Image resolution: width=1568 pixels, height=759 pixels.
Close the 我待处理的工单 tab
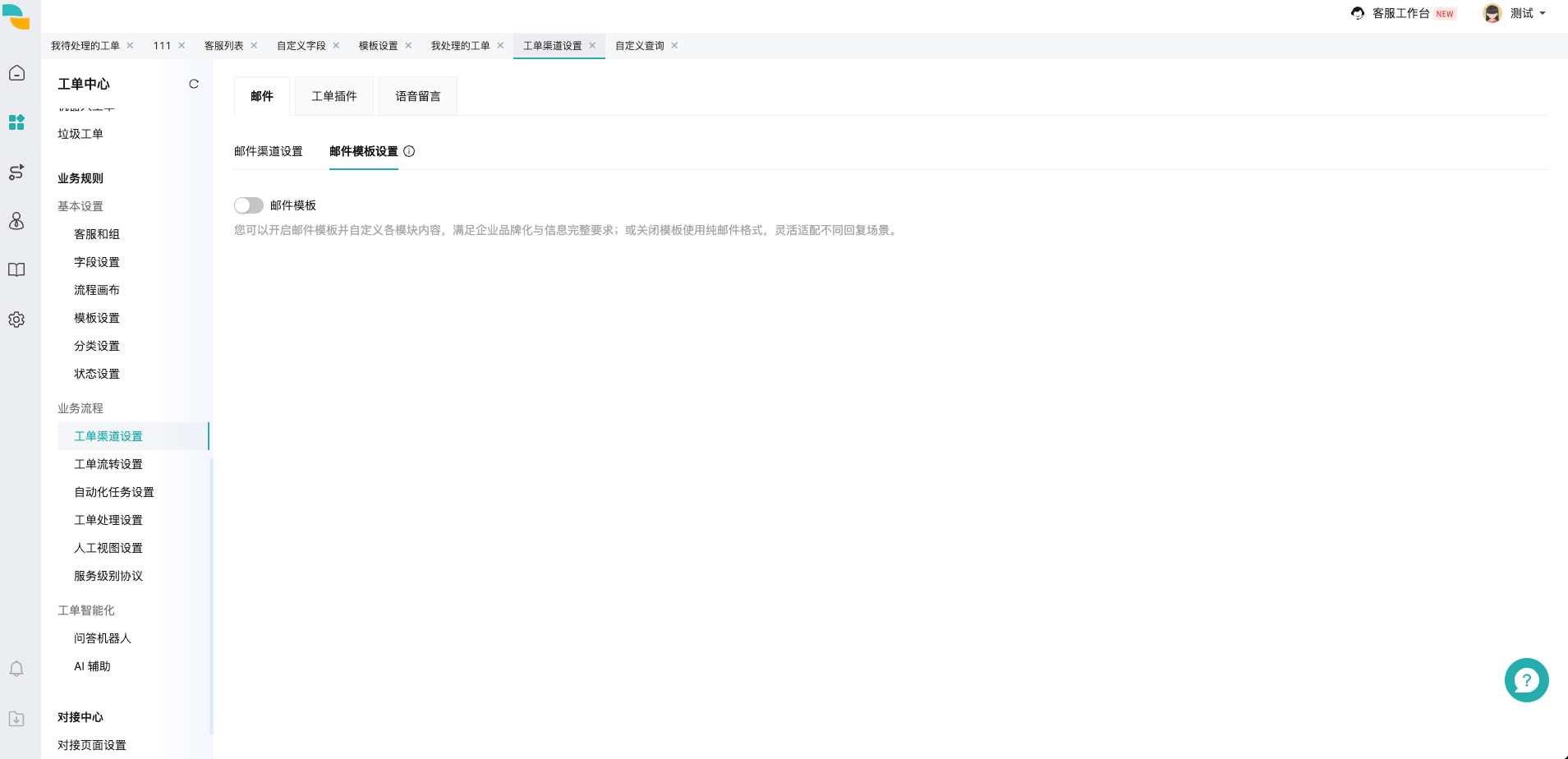pos(130,45)
